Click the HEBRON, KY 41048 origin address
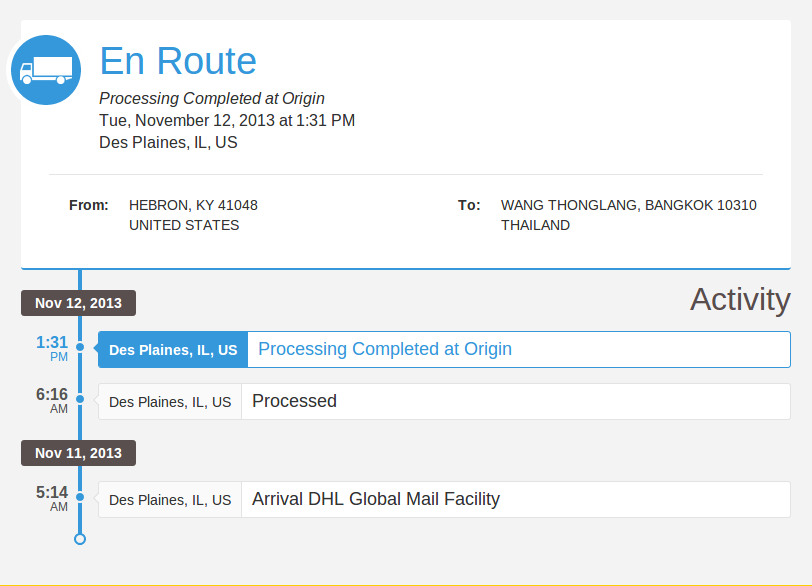 [193, 205]
